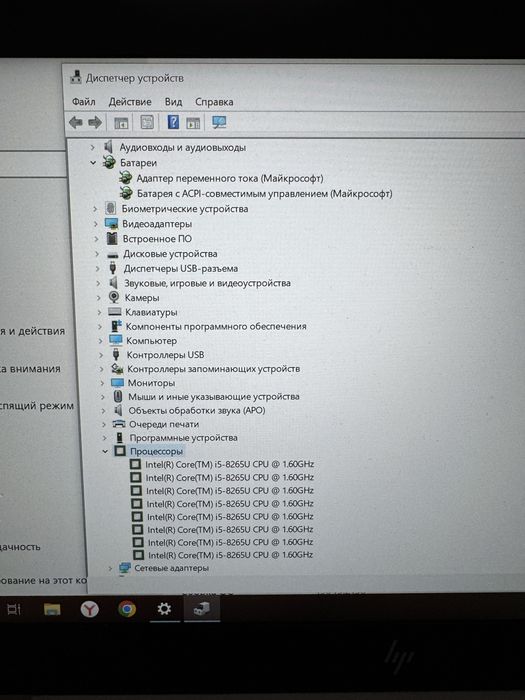Click Device Manager taskbar button
This screenshot has height=700, width=525.
[x=202, y=608]
